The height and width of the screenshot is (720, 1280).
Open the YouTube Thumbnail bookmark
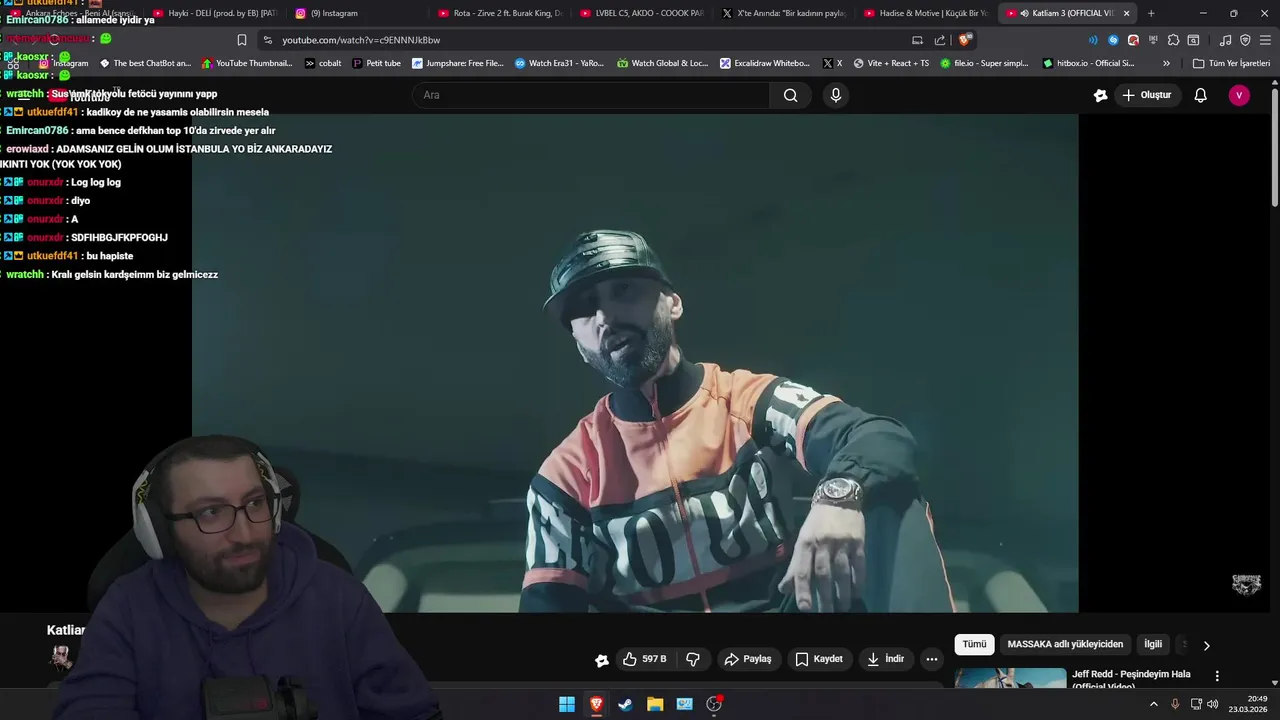coord(247,63)
